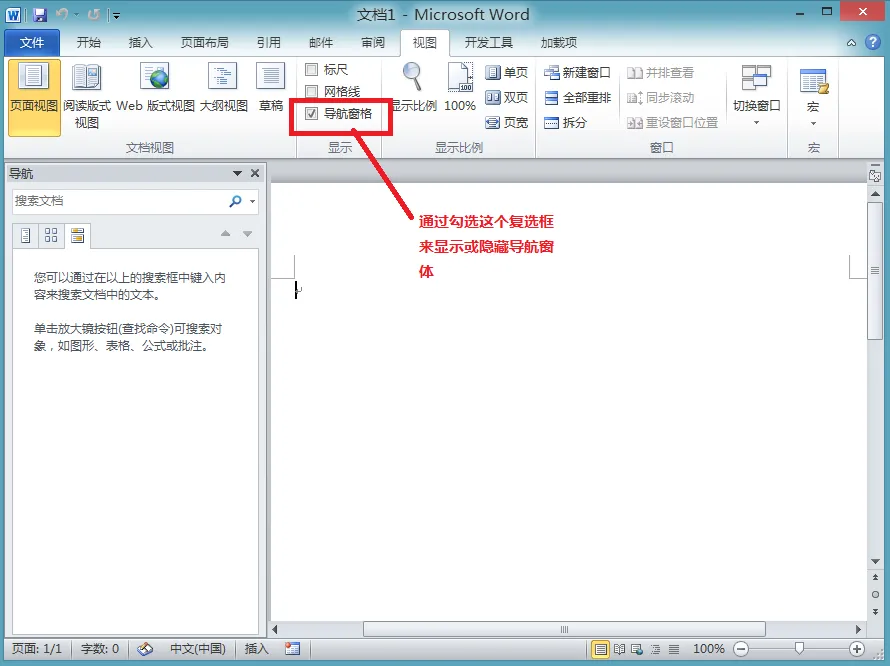Switch to the 插入 insert tab
890x666 pixels.
[140, 43]
